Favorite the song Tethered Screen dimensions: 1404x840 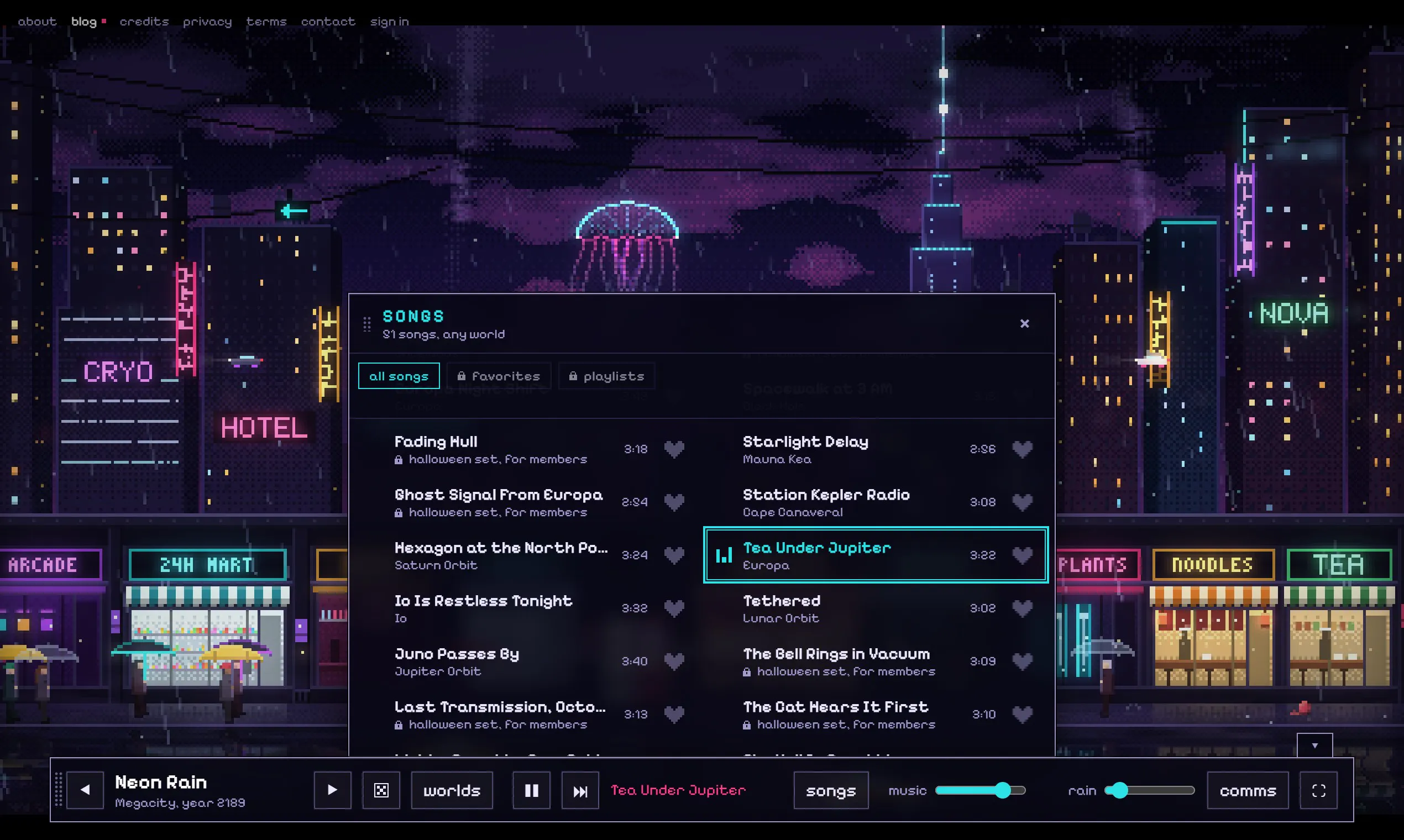coord(1023,608)
